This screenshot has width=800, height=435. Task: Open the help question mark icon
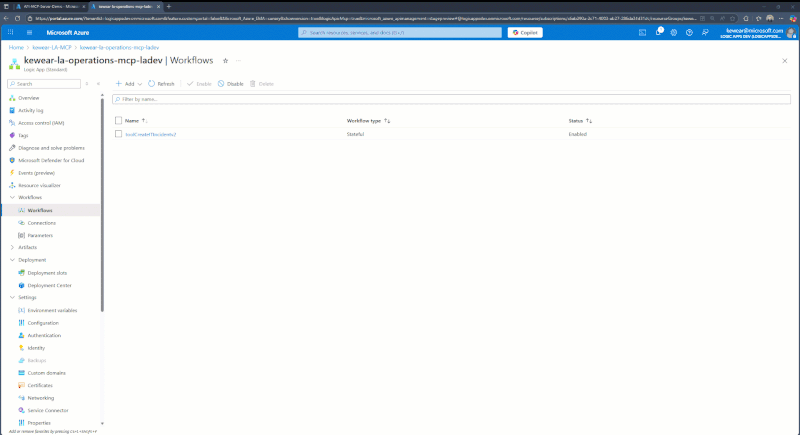[x=689, y=32]
